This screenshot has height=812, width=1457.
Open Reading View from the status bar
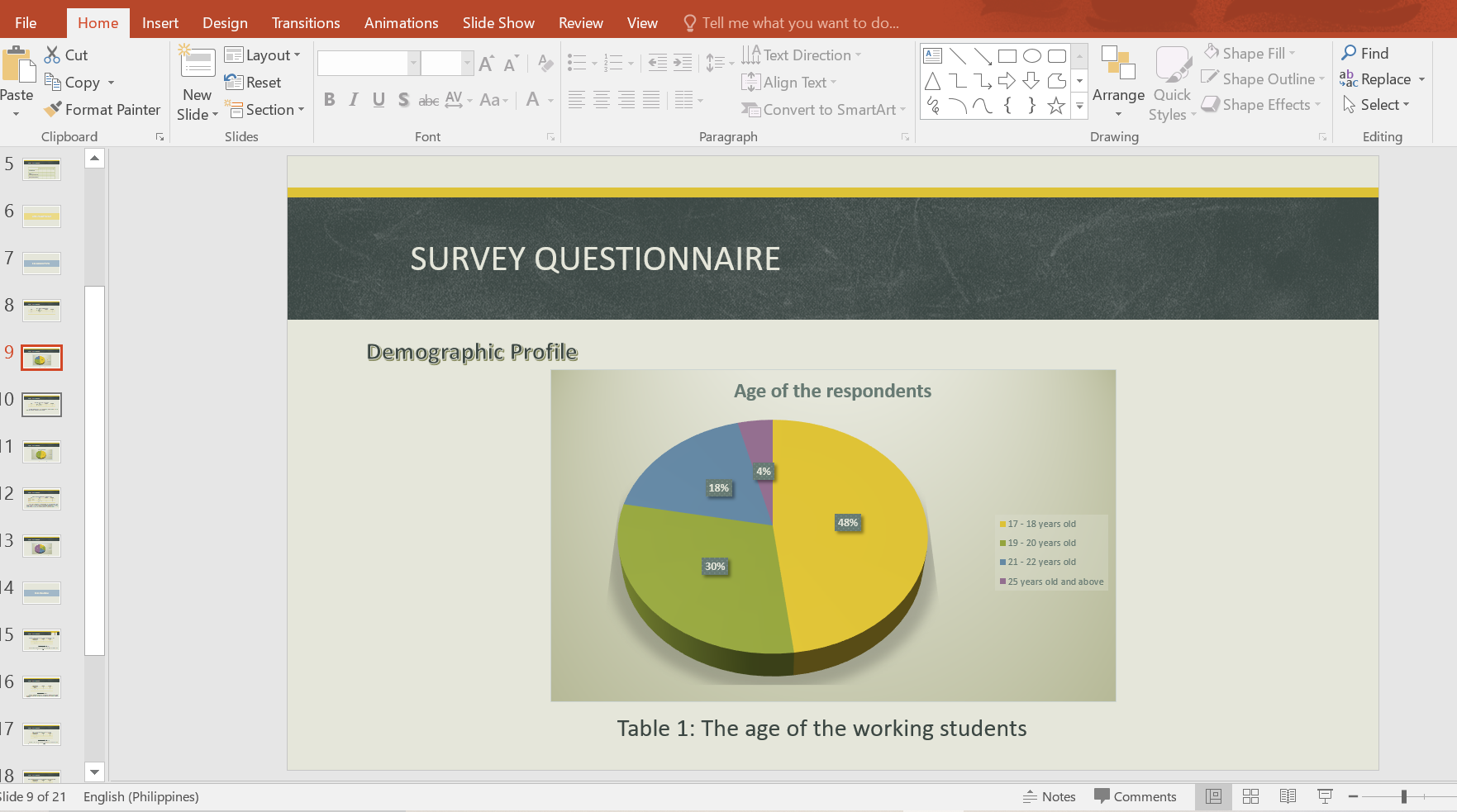(1288, 796)
